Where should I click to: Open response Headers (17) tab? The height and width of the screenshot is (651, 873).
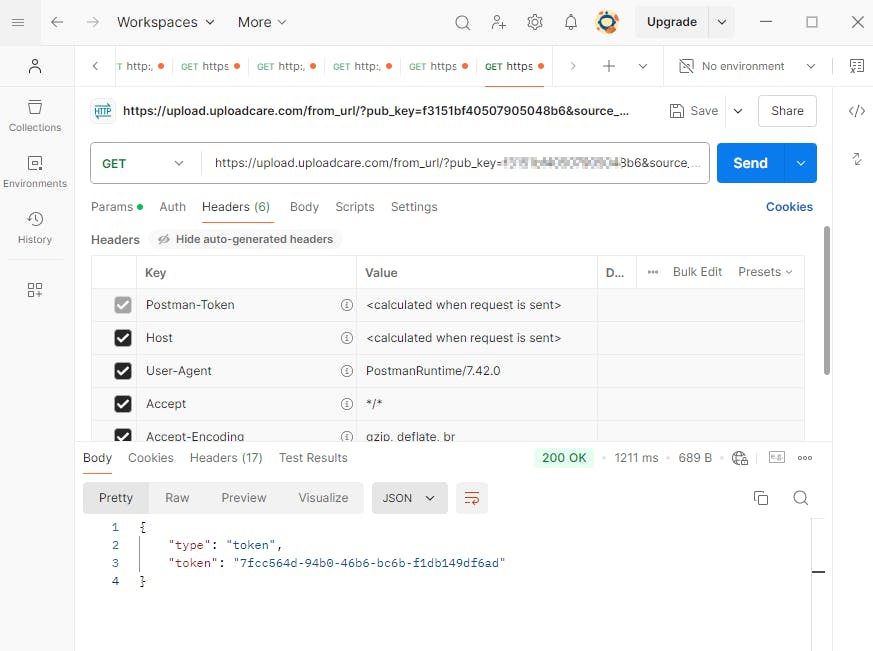pyautogui.click(x=226, y=458)
